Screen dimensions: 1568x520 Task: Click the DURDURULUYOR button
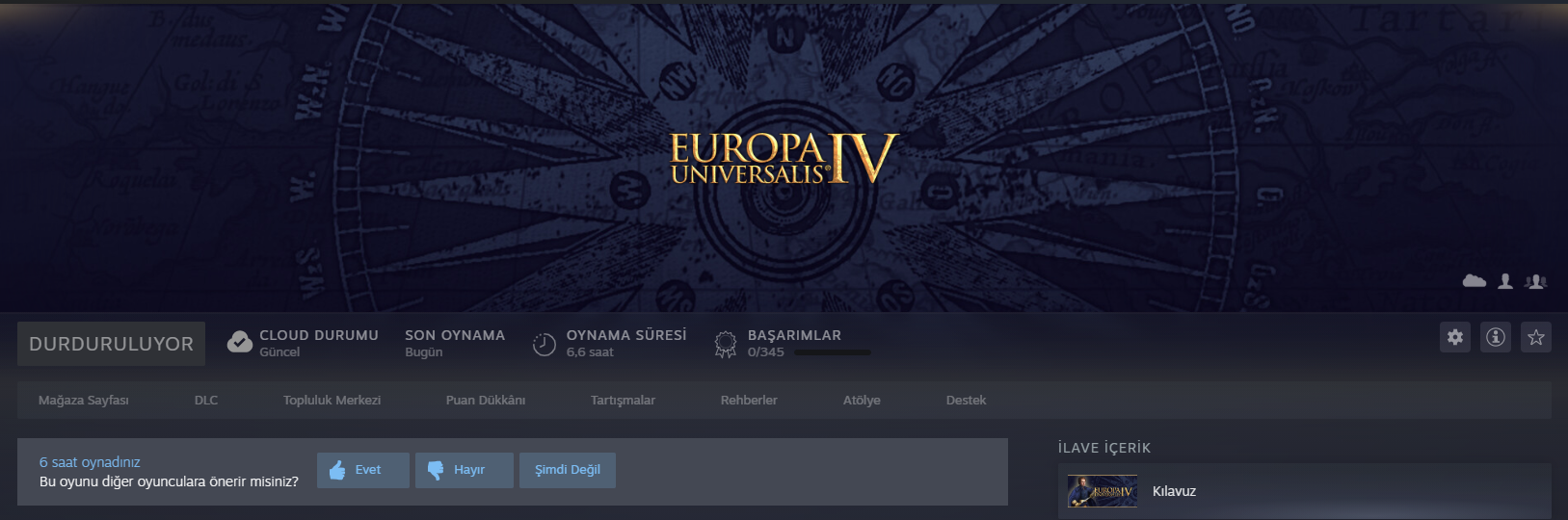(111, 344)
